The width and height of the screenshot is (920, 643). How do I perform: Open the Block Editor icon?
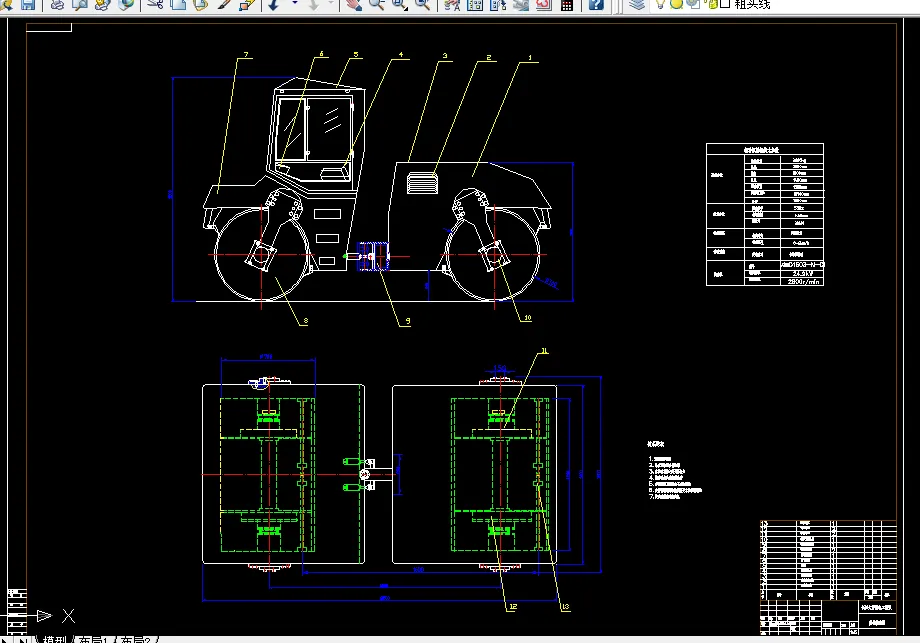click(x=246, y=5)
